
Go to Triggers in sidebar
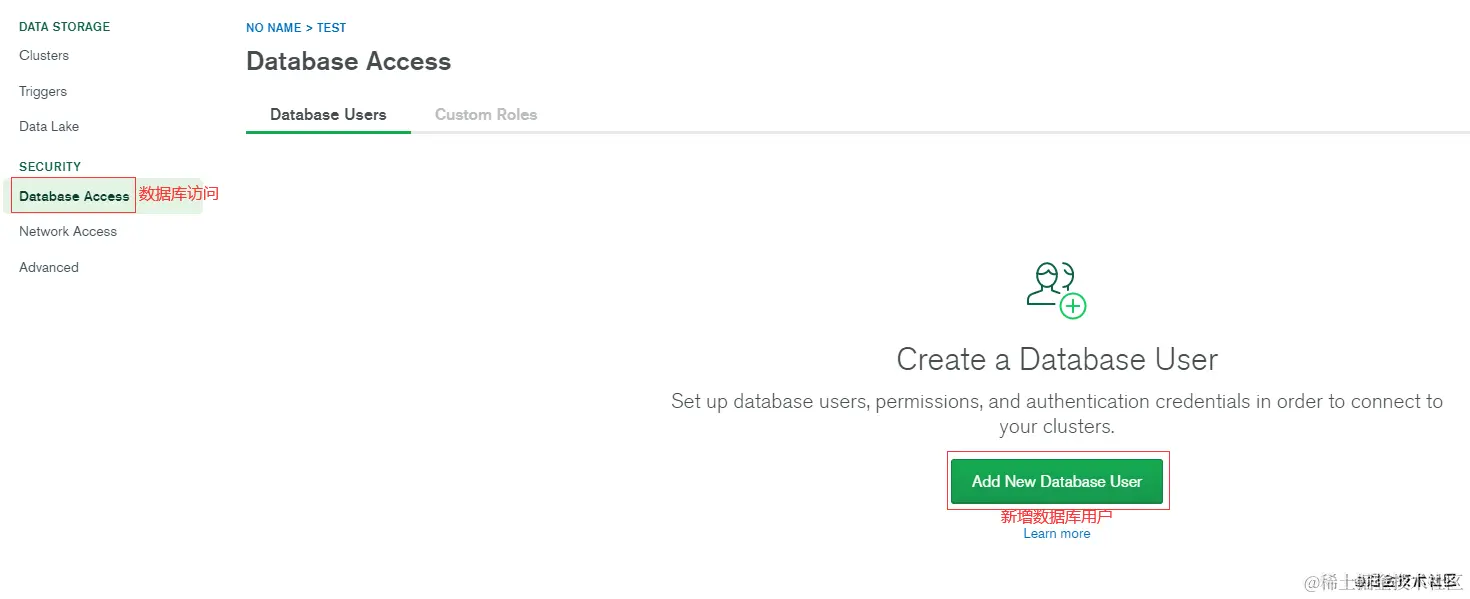(x=43, y=92)
